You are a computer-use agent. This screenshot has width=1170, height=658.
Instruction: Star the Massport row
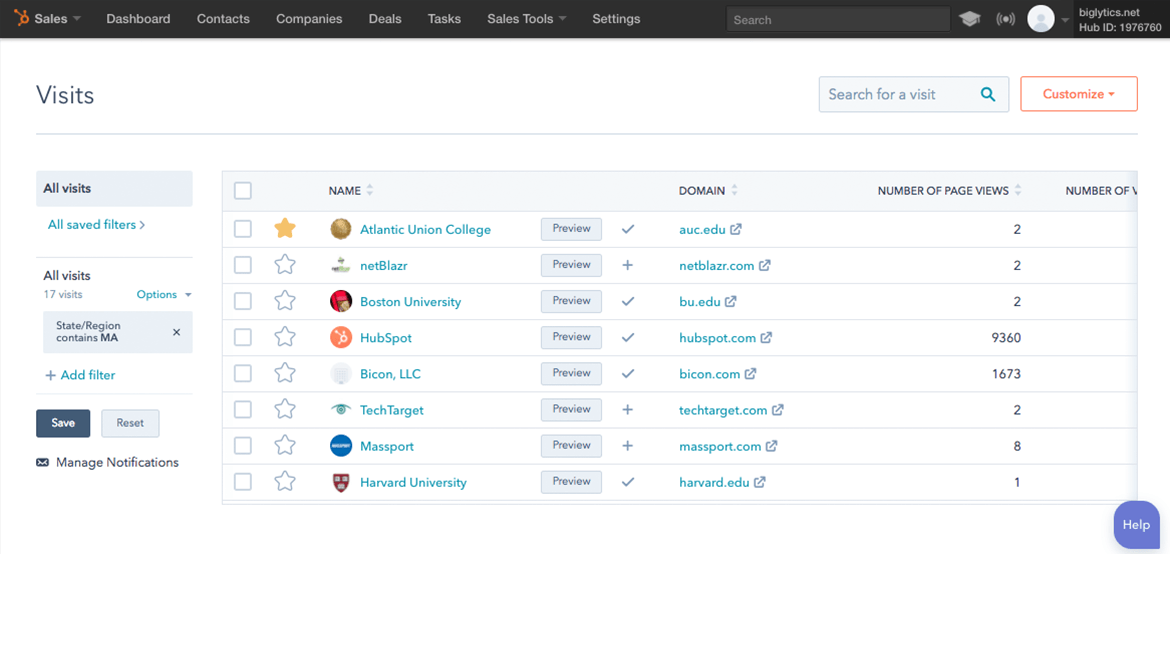pyautogui.click(x=285, y=445)
